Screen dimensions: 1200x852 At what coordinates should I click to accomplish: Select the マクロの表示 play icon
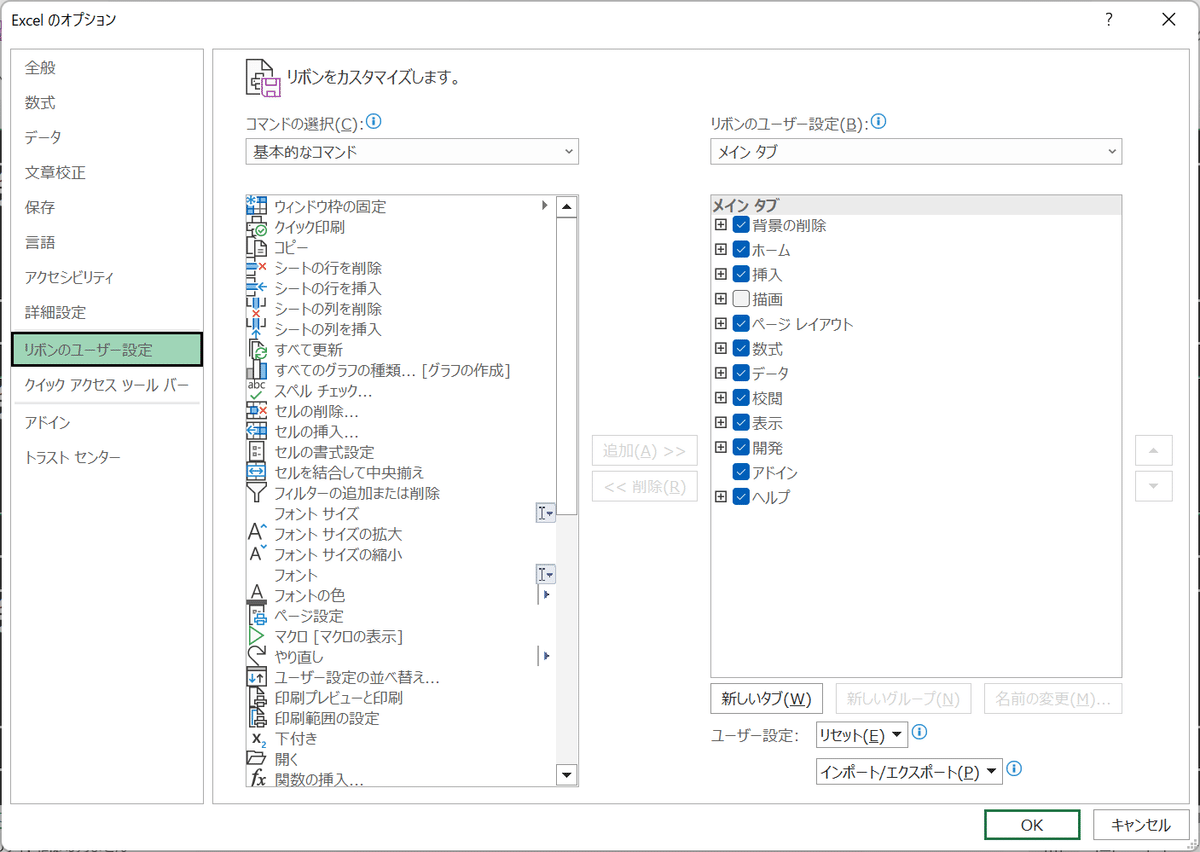pos(256,636)
